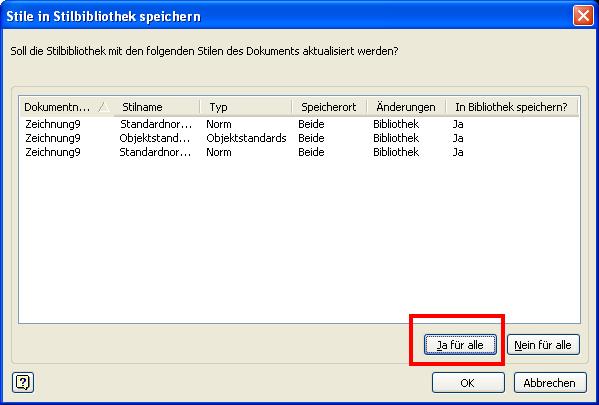Viewport: 599px width, 405px height.
Task: Sort by the Dokumentname column header
Action: point(66,107)
